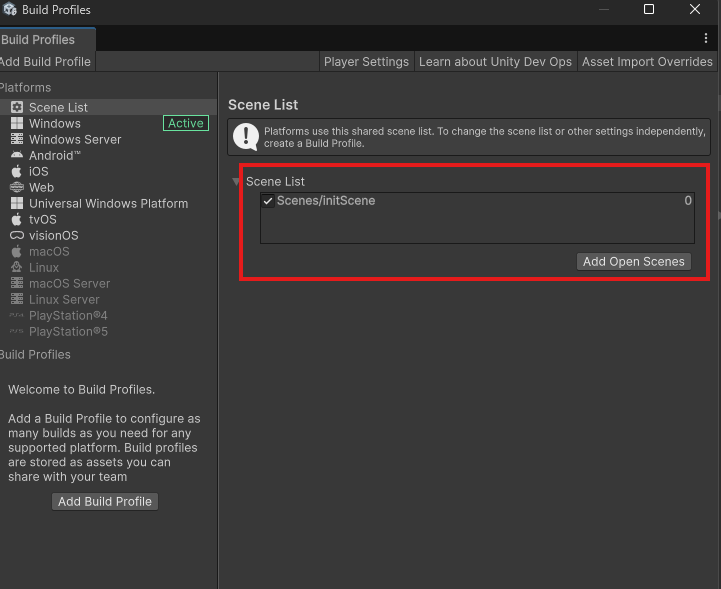The height and width of the screenshot is (589, 721).
Task: Select the Windows platform
Action: pos(109,123)
